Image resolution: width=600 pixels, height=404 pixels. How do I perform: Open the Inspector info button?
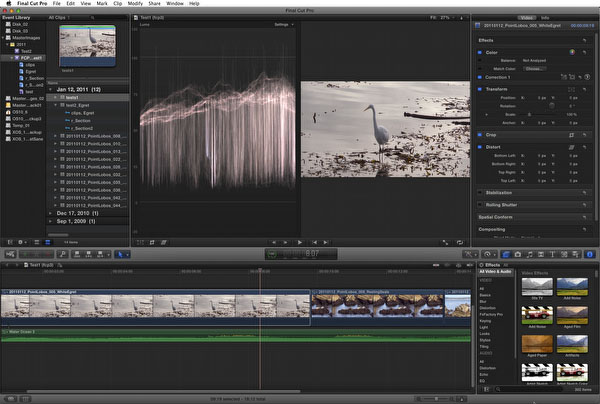[x=590, y=254]
